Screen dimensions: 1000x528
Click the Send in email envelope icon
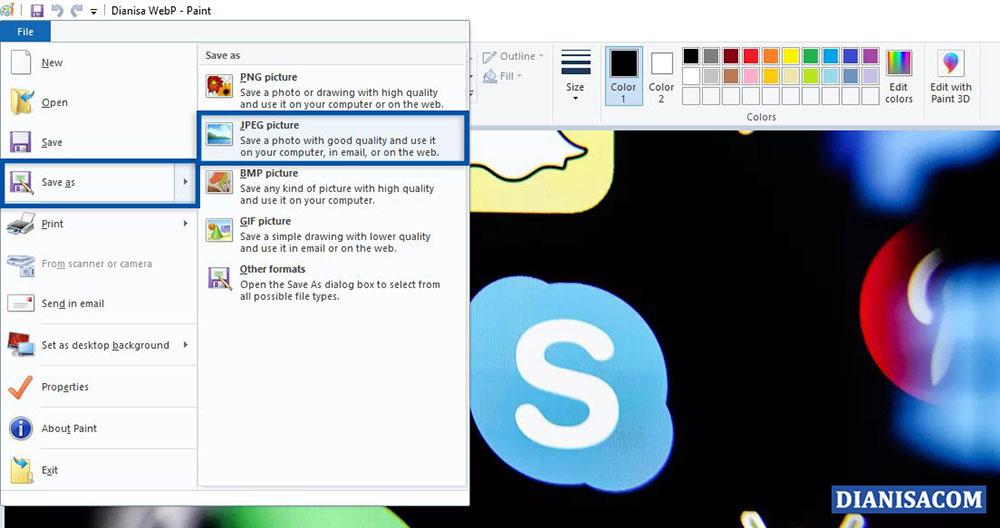pyautogui.click(x=21, y=304)
